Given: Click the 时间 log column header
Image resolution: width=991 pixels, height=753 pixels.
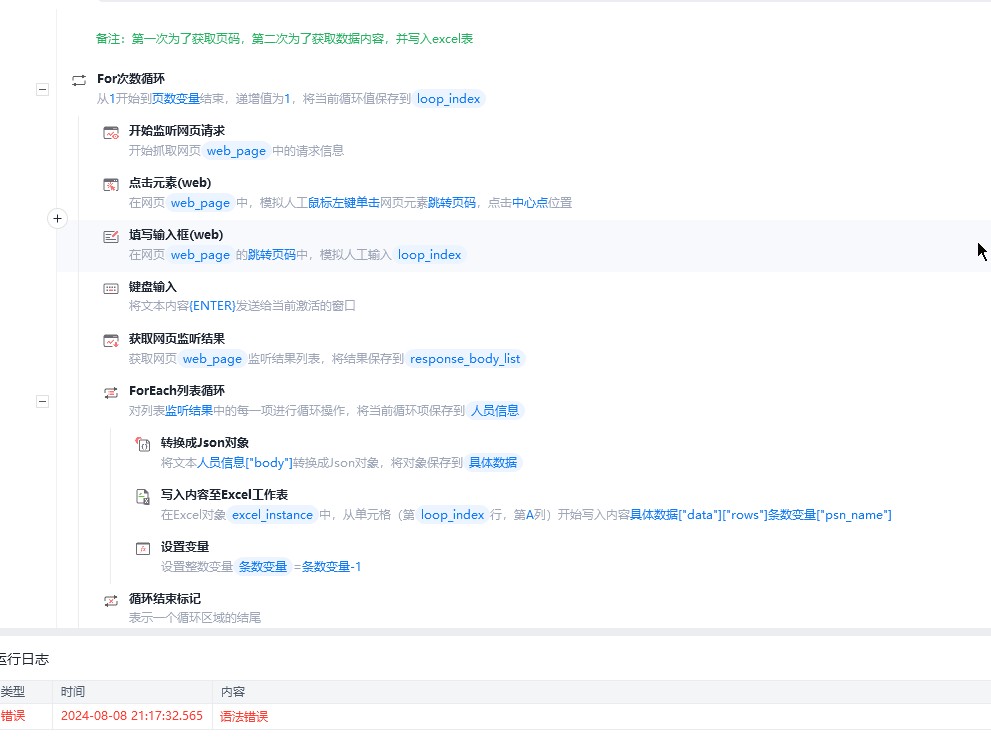Looking at the screenshot, I should coord(73,692).
